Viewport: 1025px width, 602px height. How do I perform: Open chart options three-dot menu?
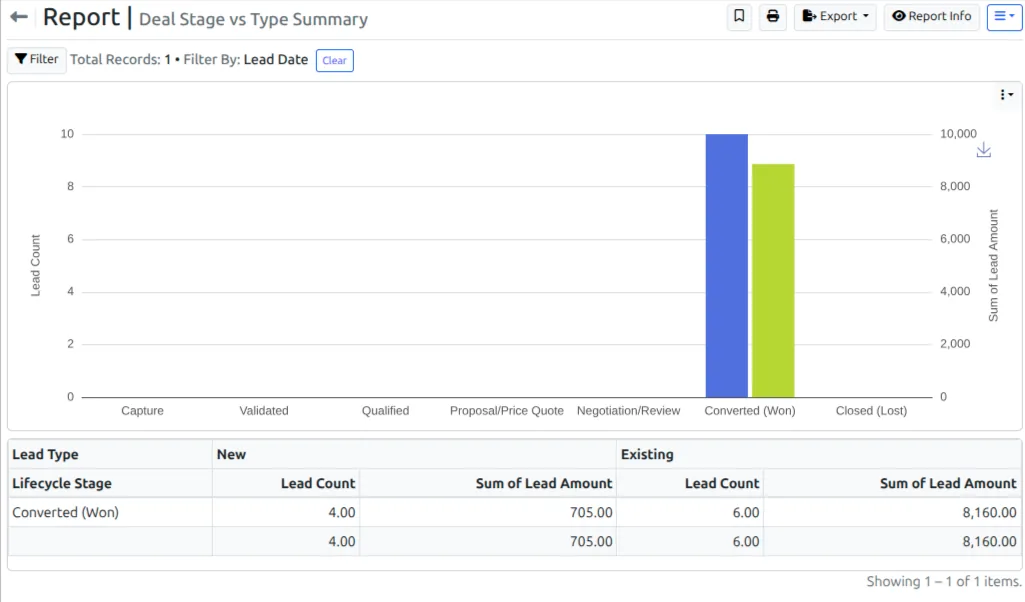(1006, 95)
